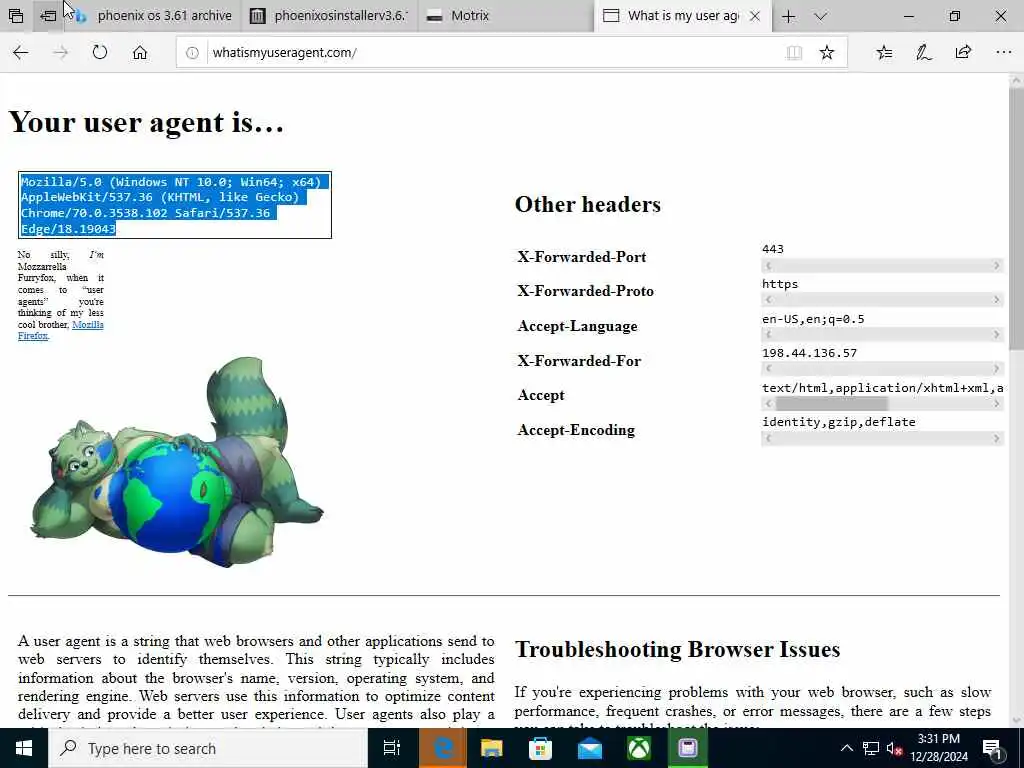Go to the Home page

pos(140,52)
